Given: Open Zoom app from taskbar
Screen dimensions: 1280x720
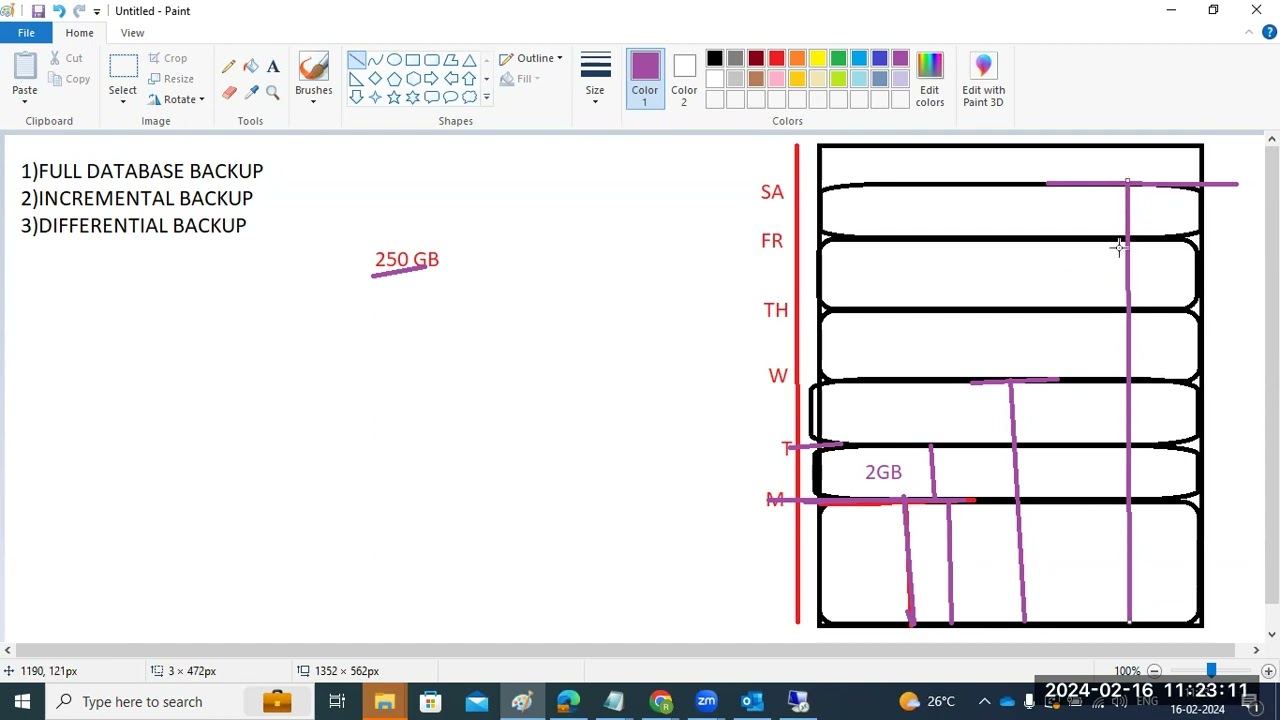Looking at the screenshot, I should coord(706,701).
